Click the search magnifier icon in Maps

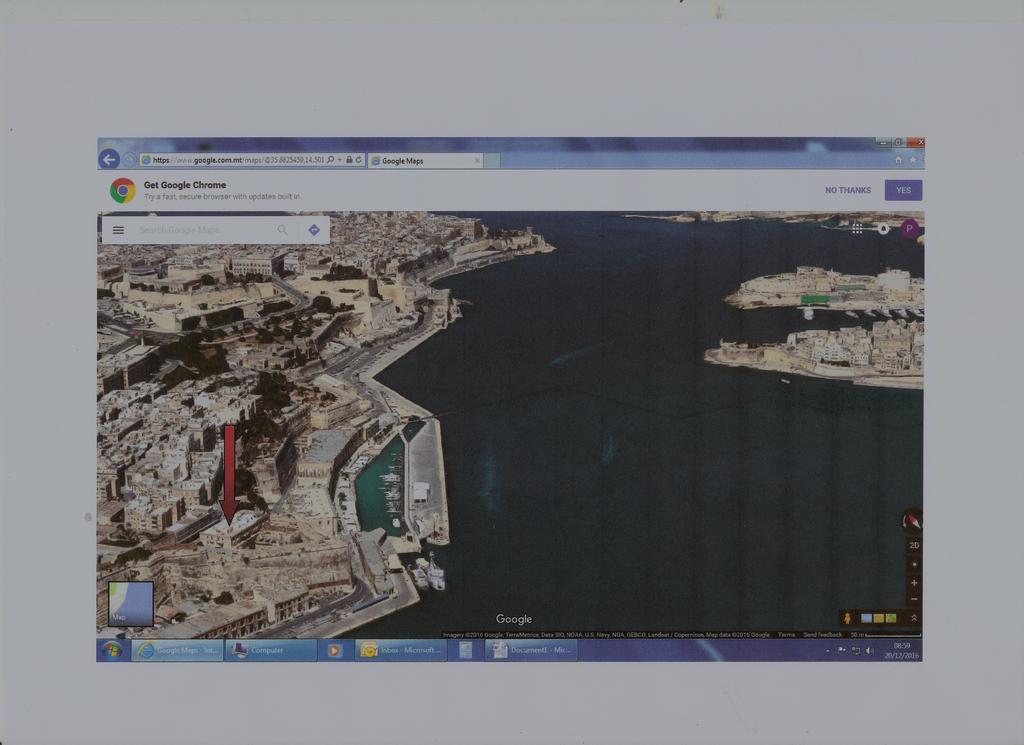click(x=282, y=230)
